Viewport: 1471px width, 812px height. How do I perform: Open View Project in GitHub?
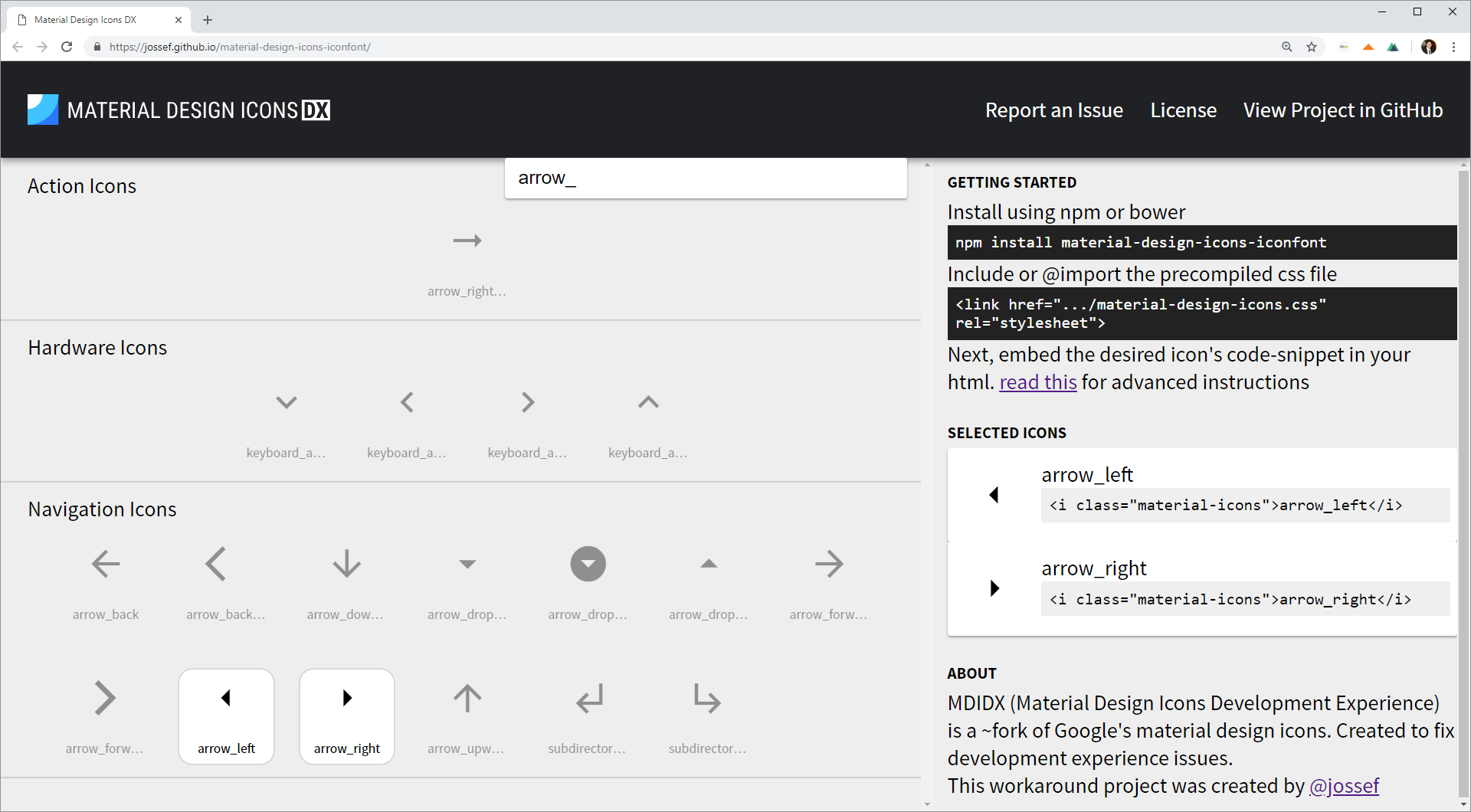click(1343, 110)
